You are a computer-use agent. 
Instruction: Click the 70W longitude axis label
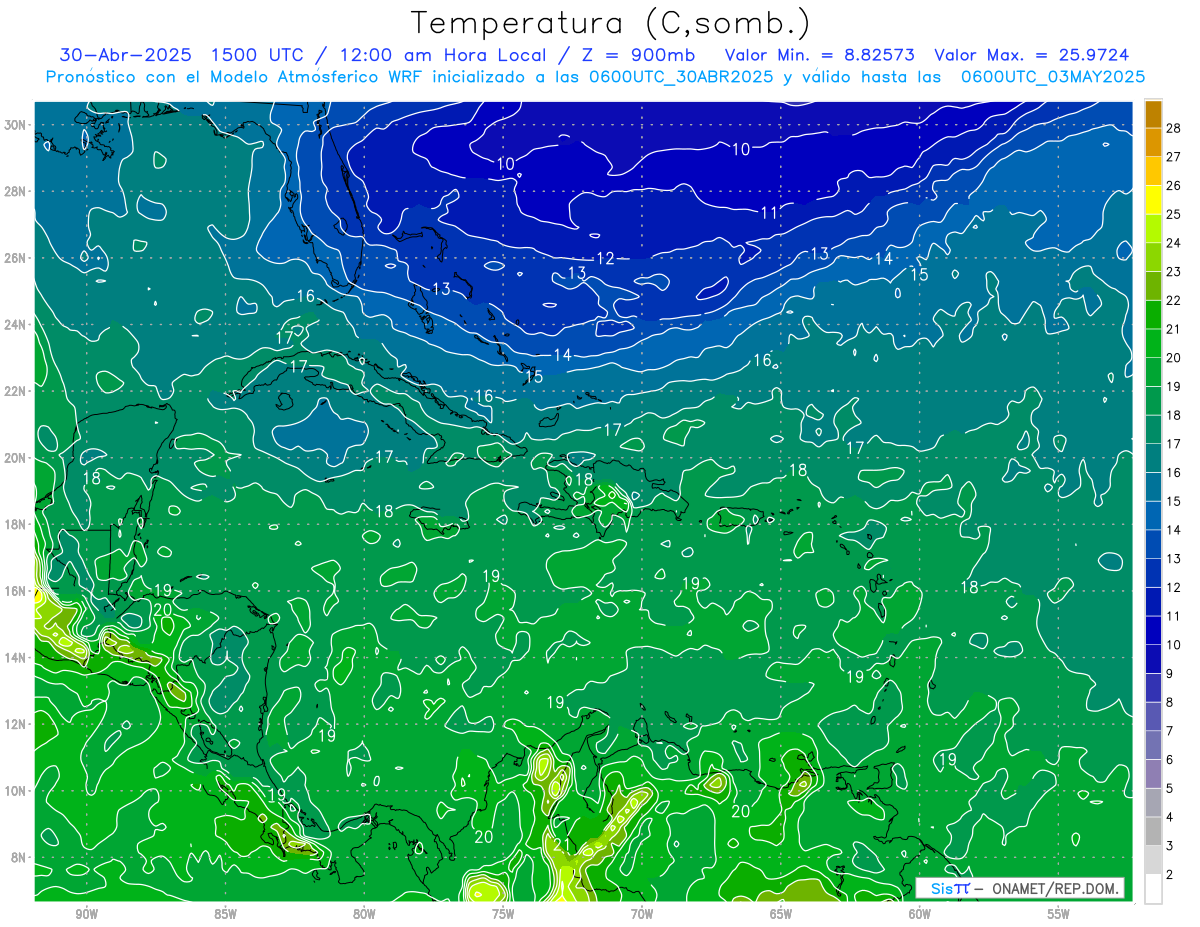(x=642, y=913)
